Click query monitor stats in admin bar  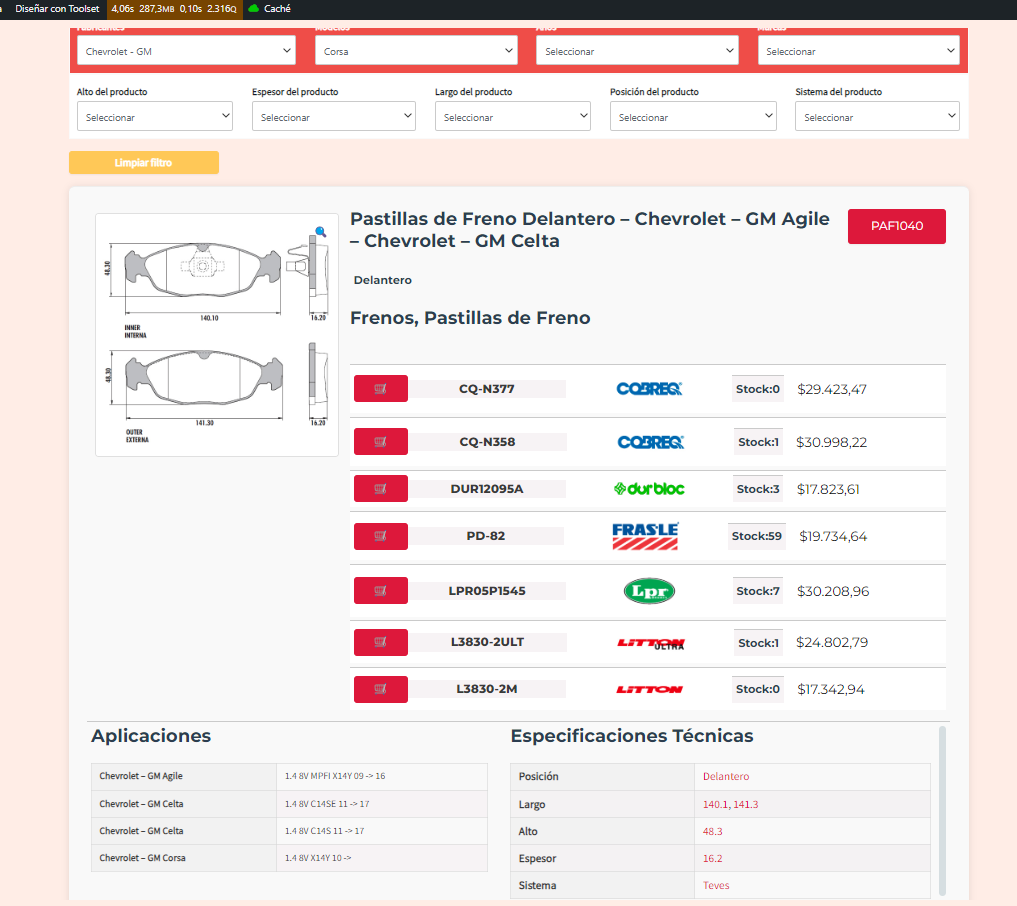pos(174,8)
